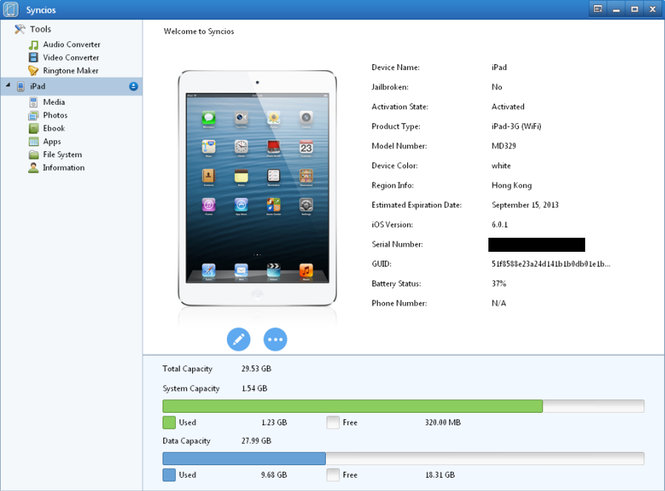
Task: Open the title bar menu icon
Action: [598, 9]
